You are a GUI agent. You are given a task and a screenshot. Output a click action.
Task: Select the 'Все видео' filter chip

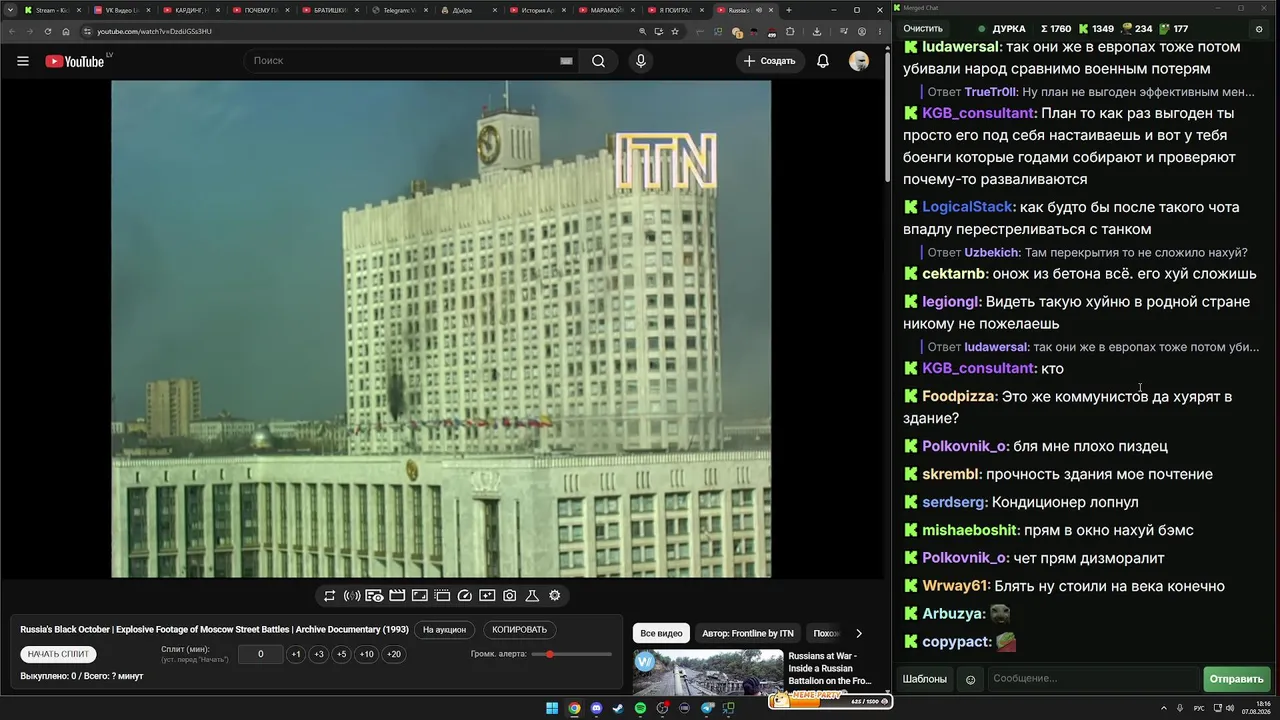pos(661,633)
